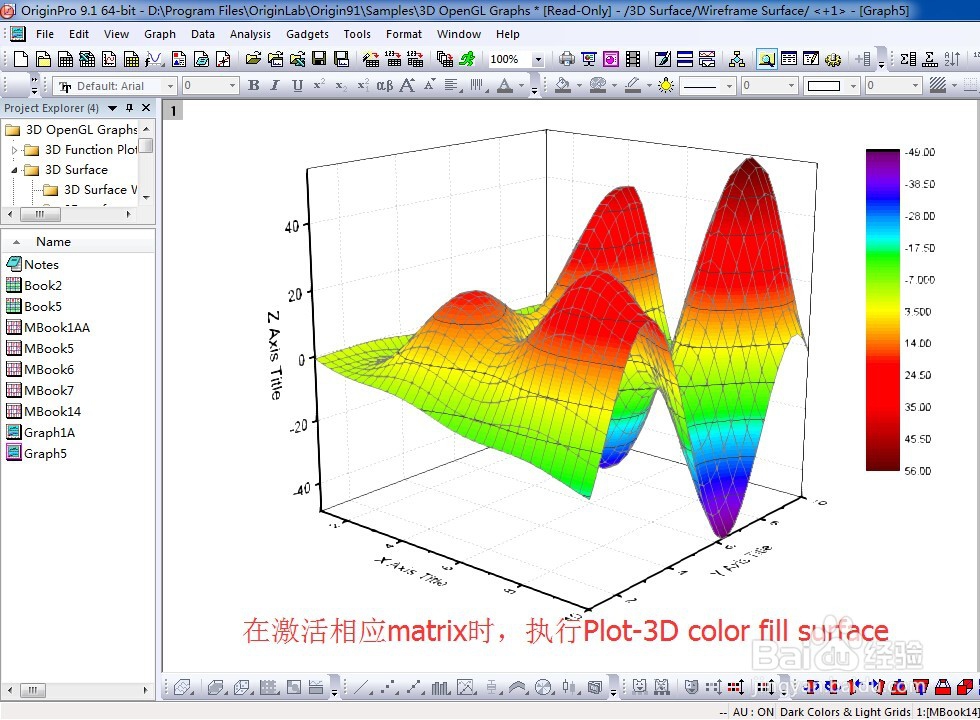Click the scatter plot icon
This screenshot has width=980, height=720.
tap(389, 688)
